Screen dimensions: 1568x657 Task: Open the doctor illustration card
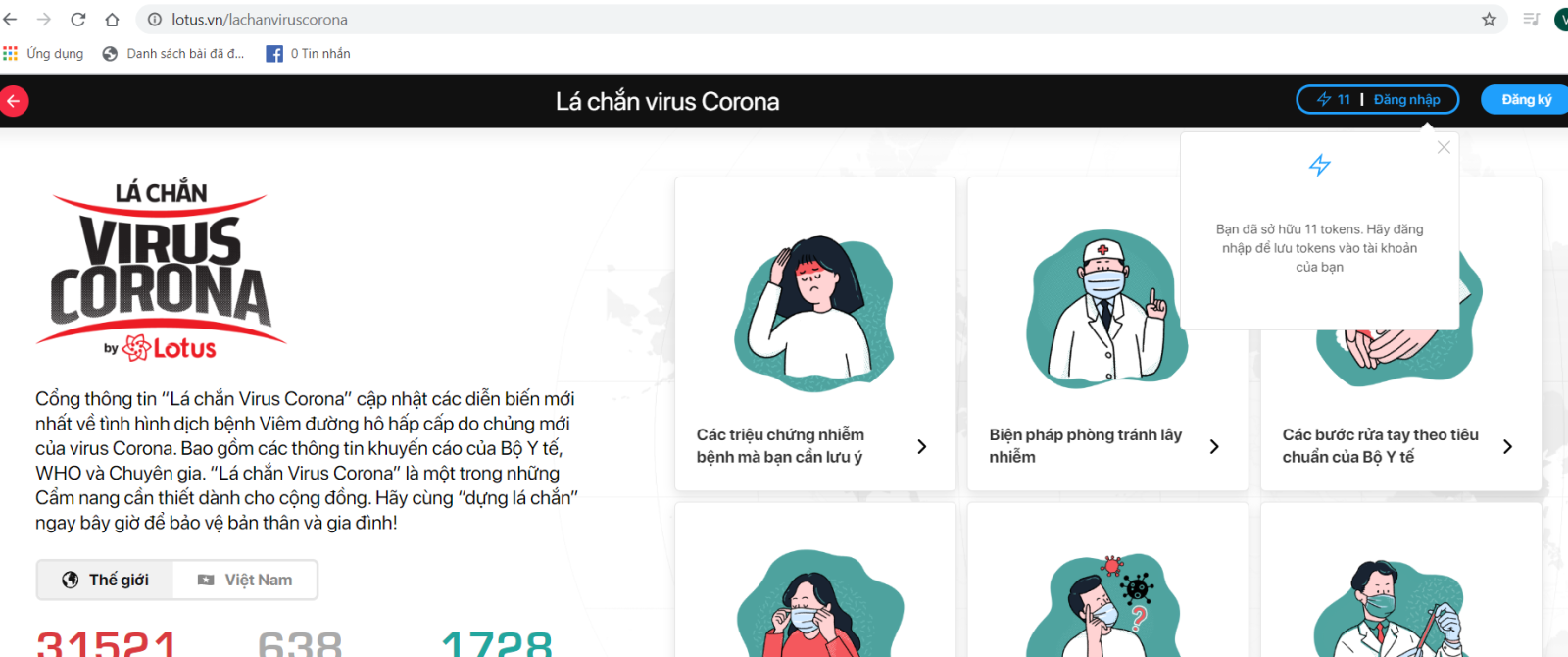(x=1107, y=333)
